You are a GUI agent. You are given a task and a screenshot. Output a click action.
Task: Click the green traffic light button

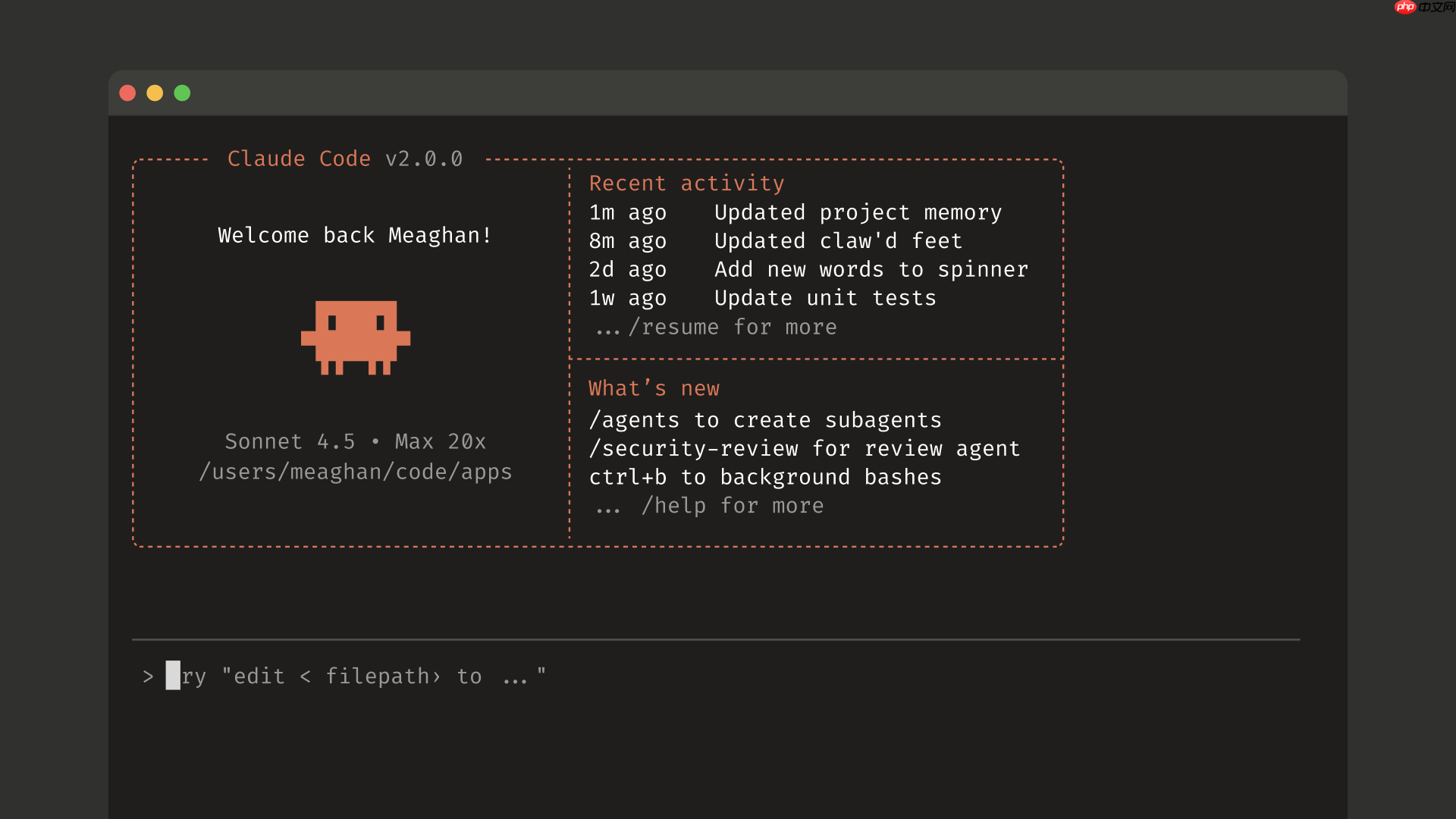[182, 93]
